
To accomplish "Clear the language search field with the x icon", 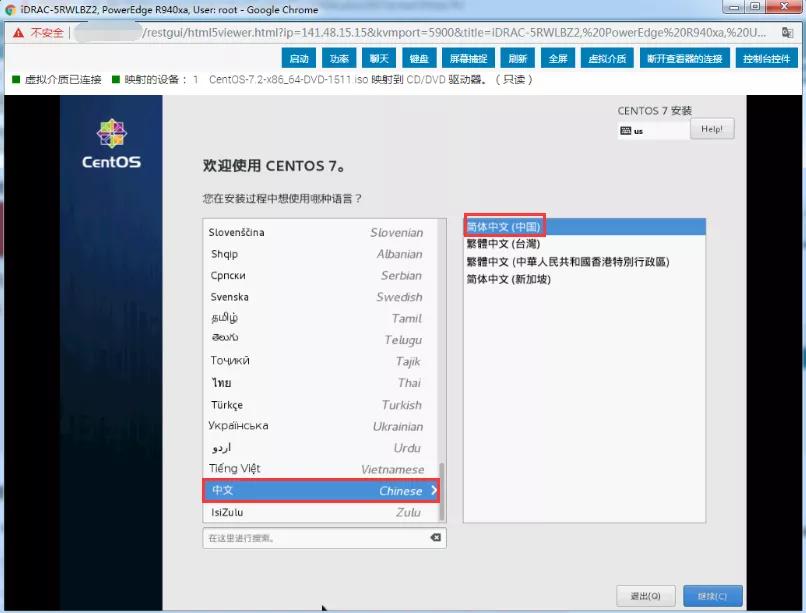I will [x=434, y=537].
